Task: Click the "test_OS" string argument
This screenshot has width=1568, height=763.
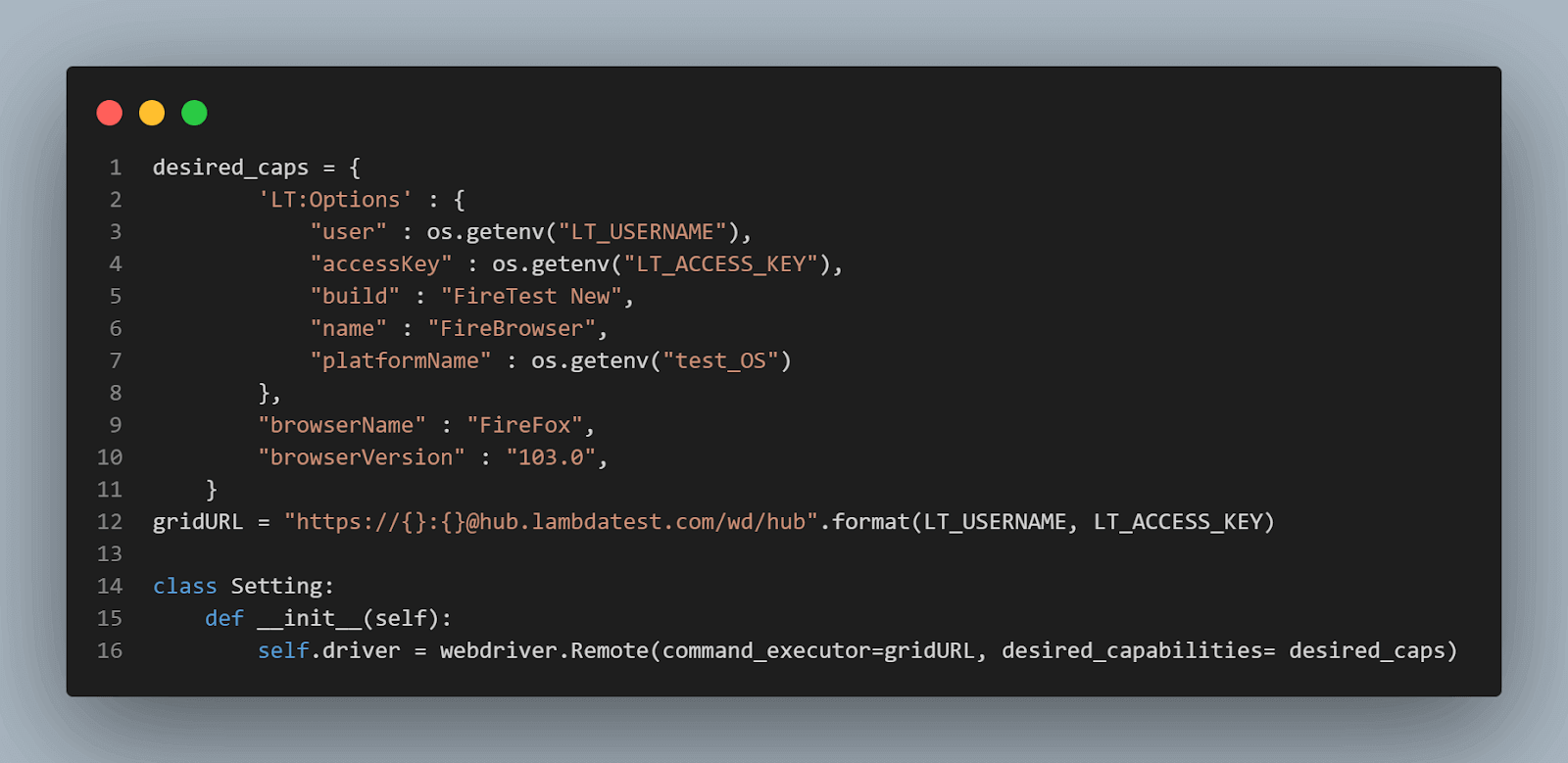Action: click(x=720, y=361)
